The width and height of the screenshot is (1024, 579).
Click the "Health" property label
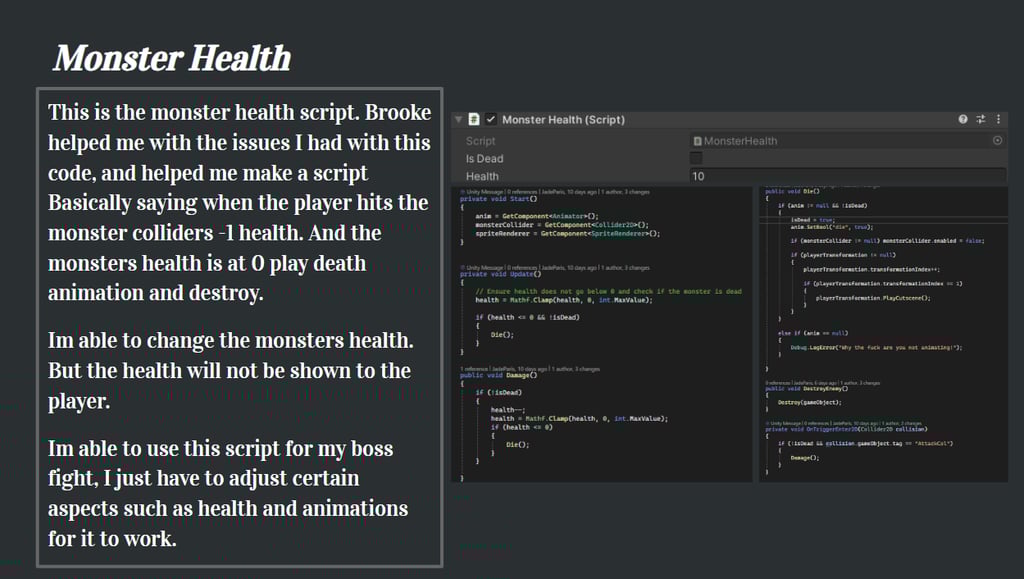tap(482, 176)
